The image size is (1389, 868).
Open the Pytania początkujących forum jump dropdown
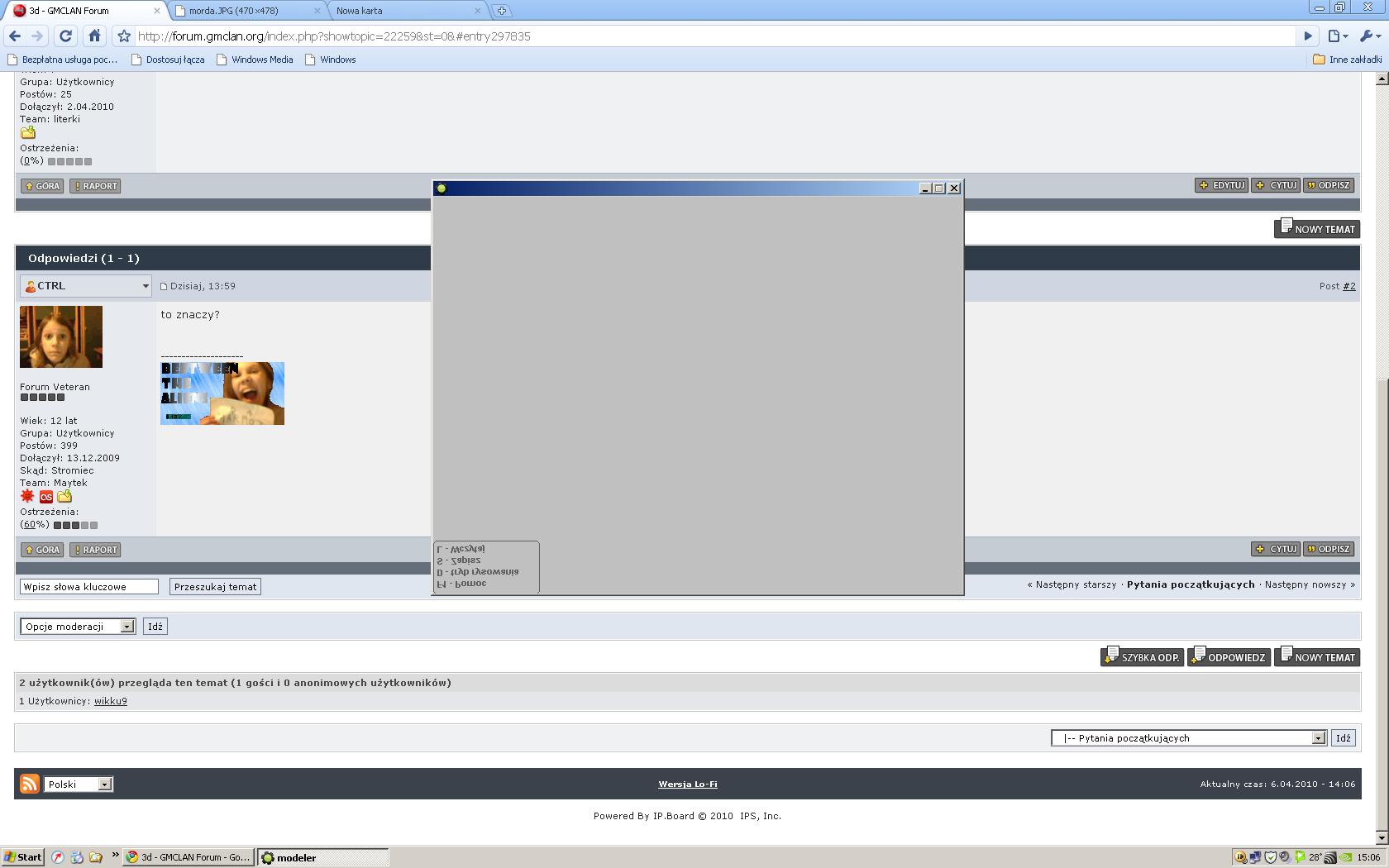(x=1188, y=738)
